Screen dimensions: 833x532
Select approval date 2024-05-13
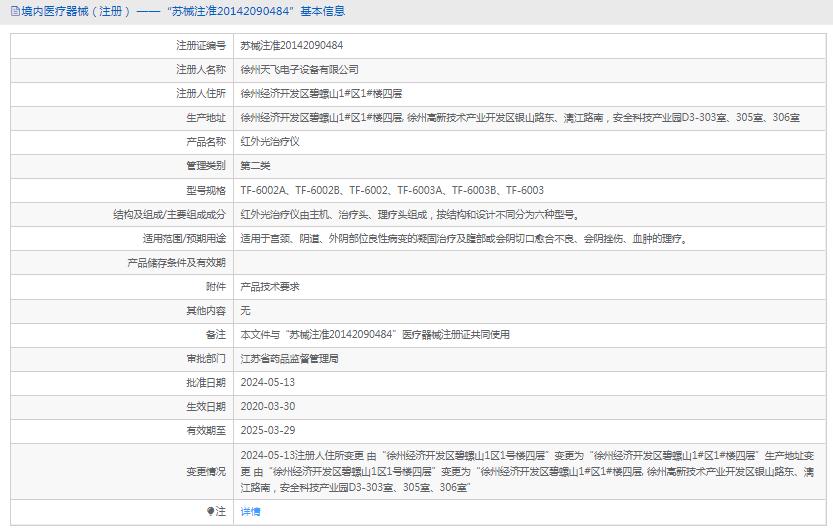click(x=268, y=383)
